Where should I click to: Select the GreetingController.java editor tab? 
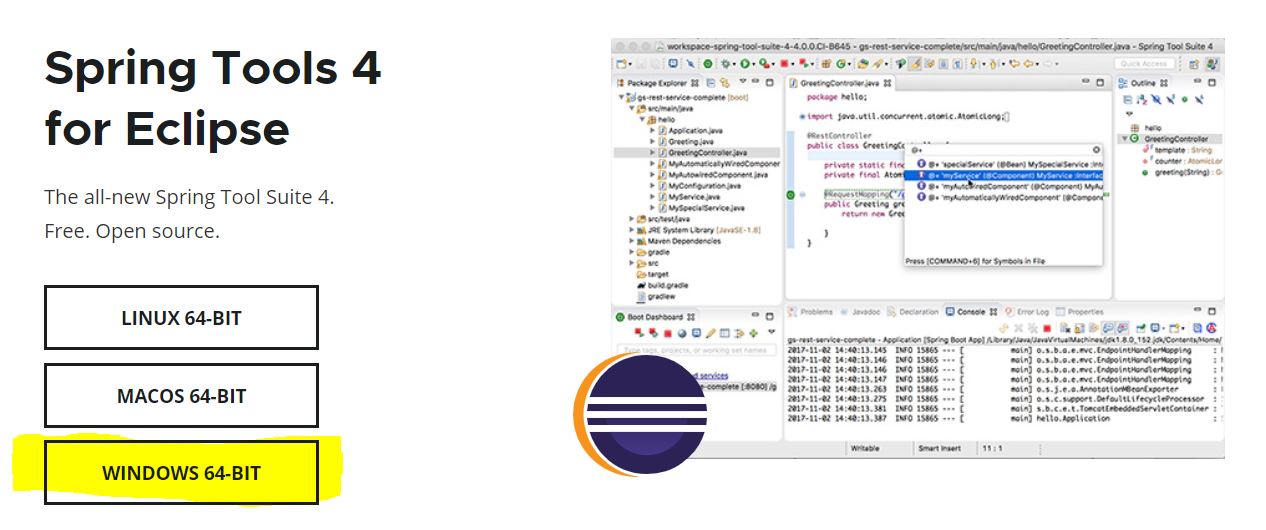click(838, 83)
